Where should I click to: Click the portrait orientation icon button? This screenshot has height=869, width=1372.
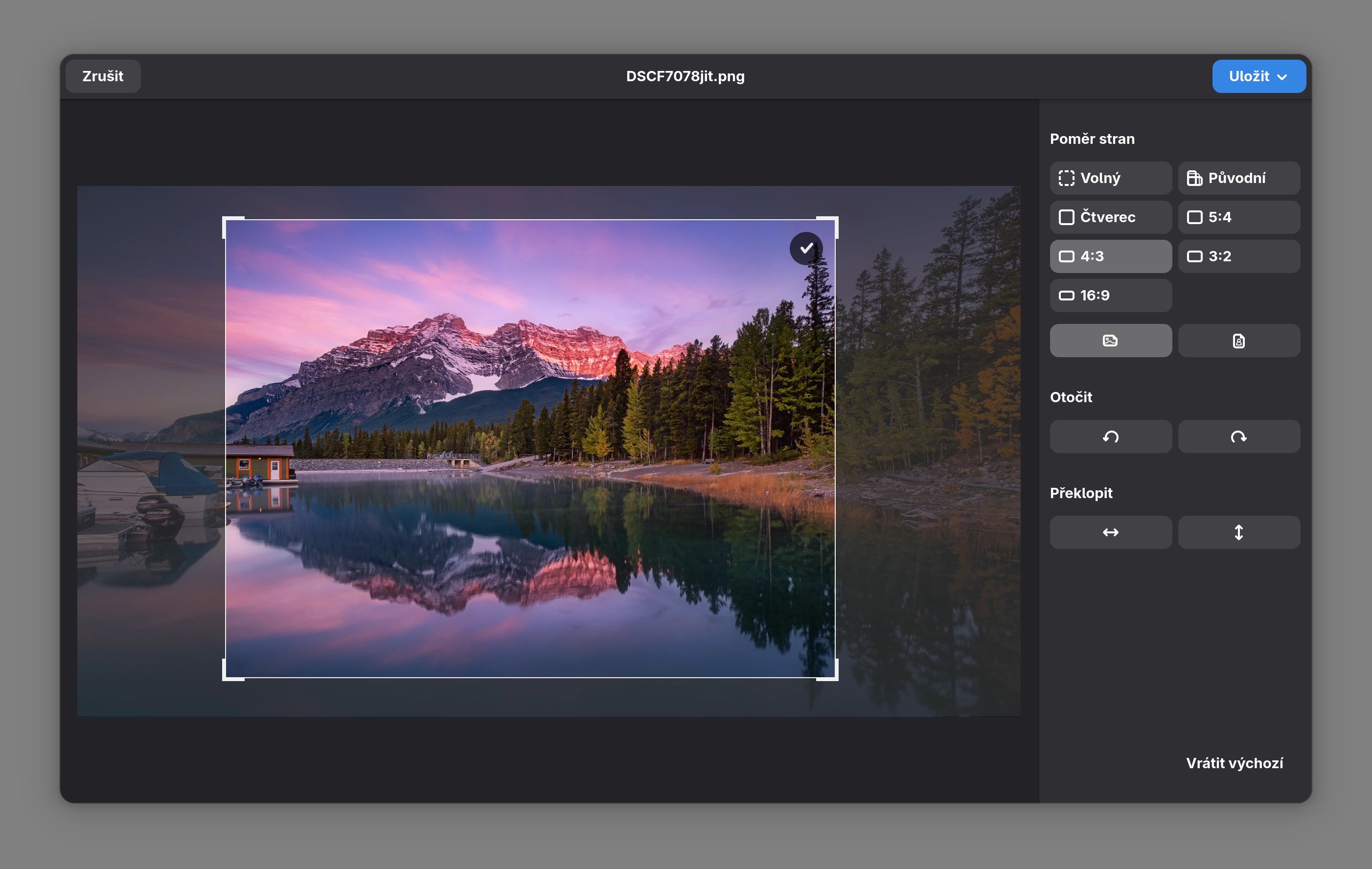tap(1238, 341)
